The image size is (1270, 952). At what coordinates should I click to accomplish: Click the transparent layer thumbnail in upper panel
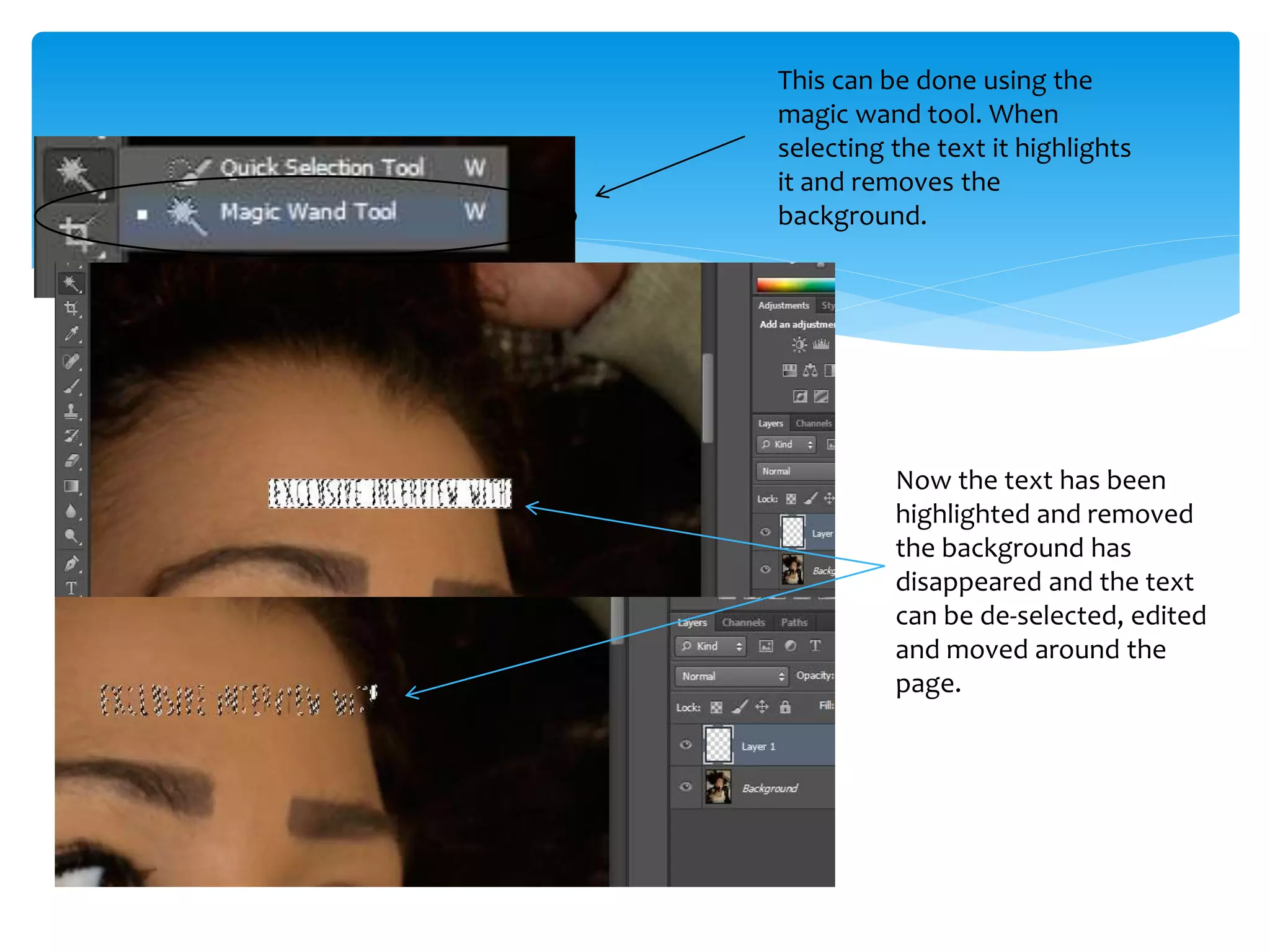[x=793, y=532]
